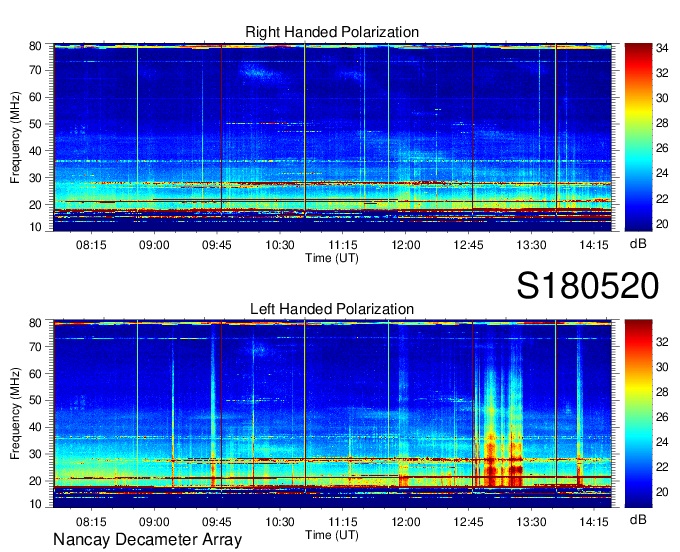Viewport: 680px width, 552px height.
Task: Click the 10:30 tick on Left Handed plot
Action: 280,522
